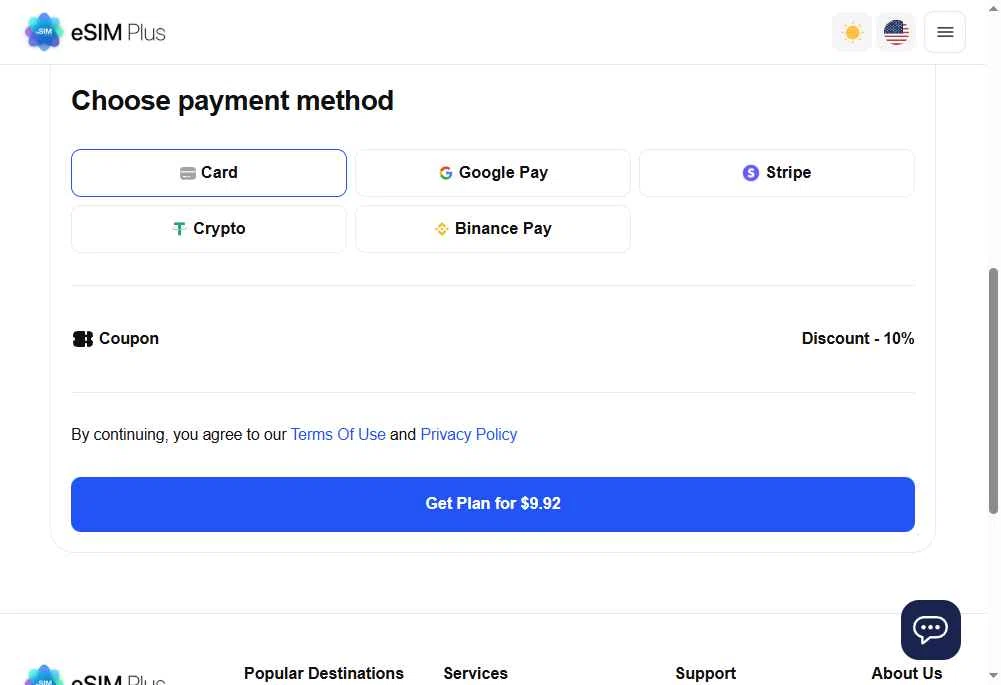Toggle the light theme sun icon
Screen dimensions: 1001x685
click(852, 32)
